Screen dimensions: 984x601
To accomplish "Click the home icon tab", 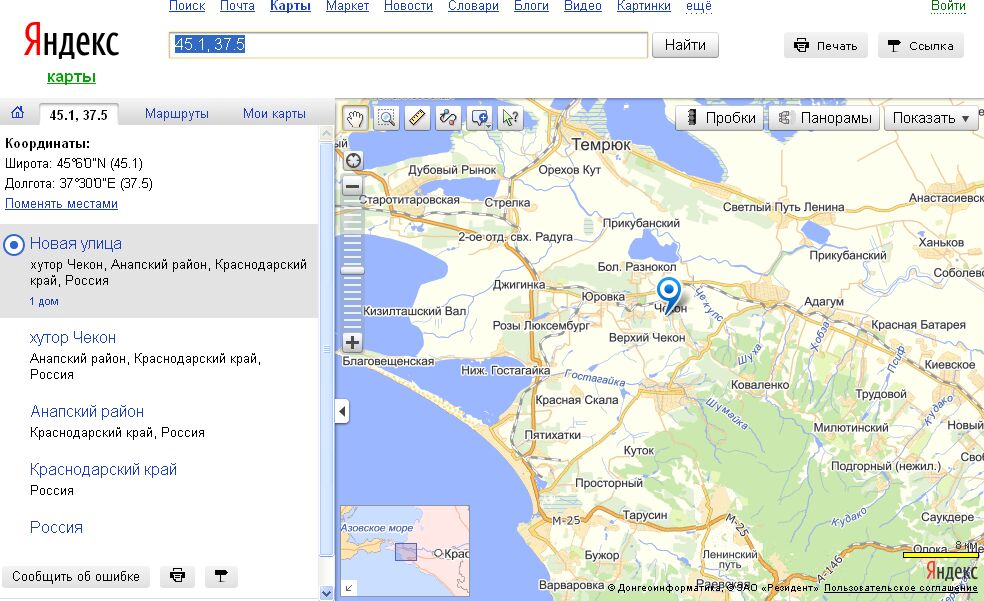I will (x=17, y=113).
